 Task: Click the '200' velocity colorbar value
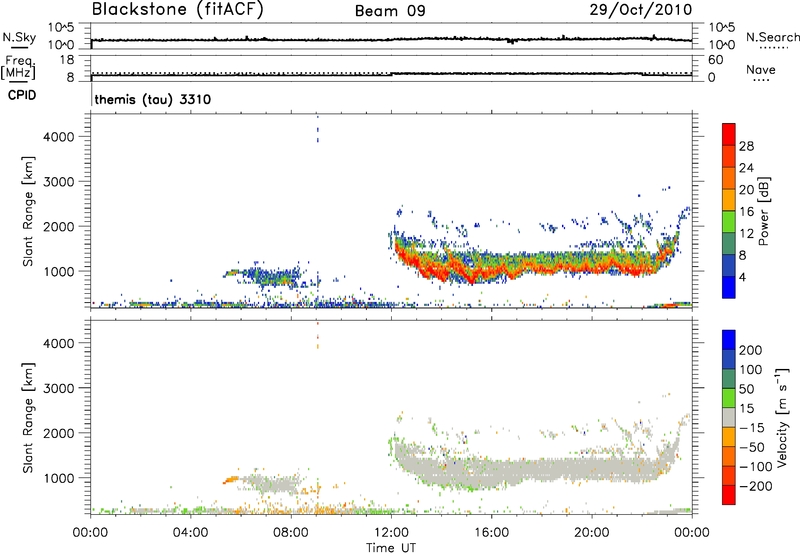pyautogui.click(x=751, y=350)
